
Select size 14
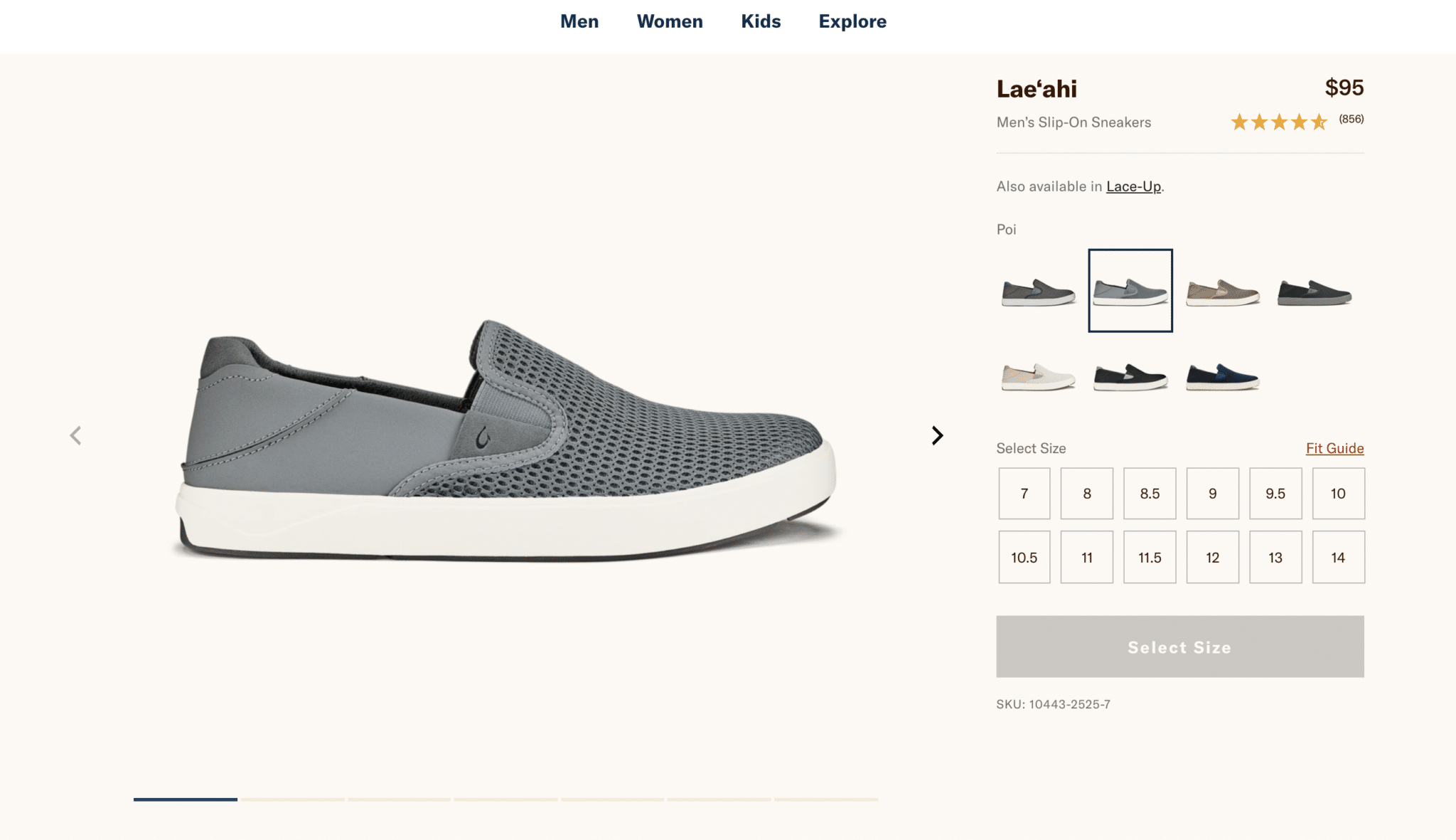(1338, 558)
